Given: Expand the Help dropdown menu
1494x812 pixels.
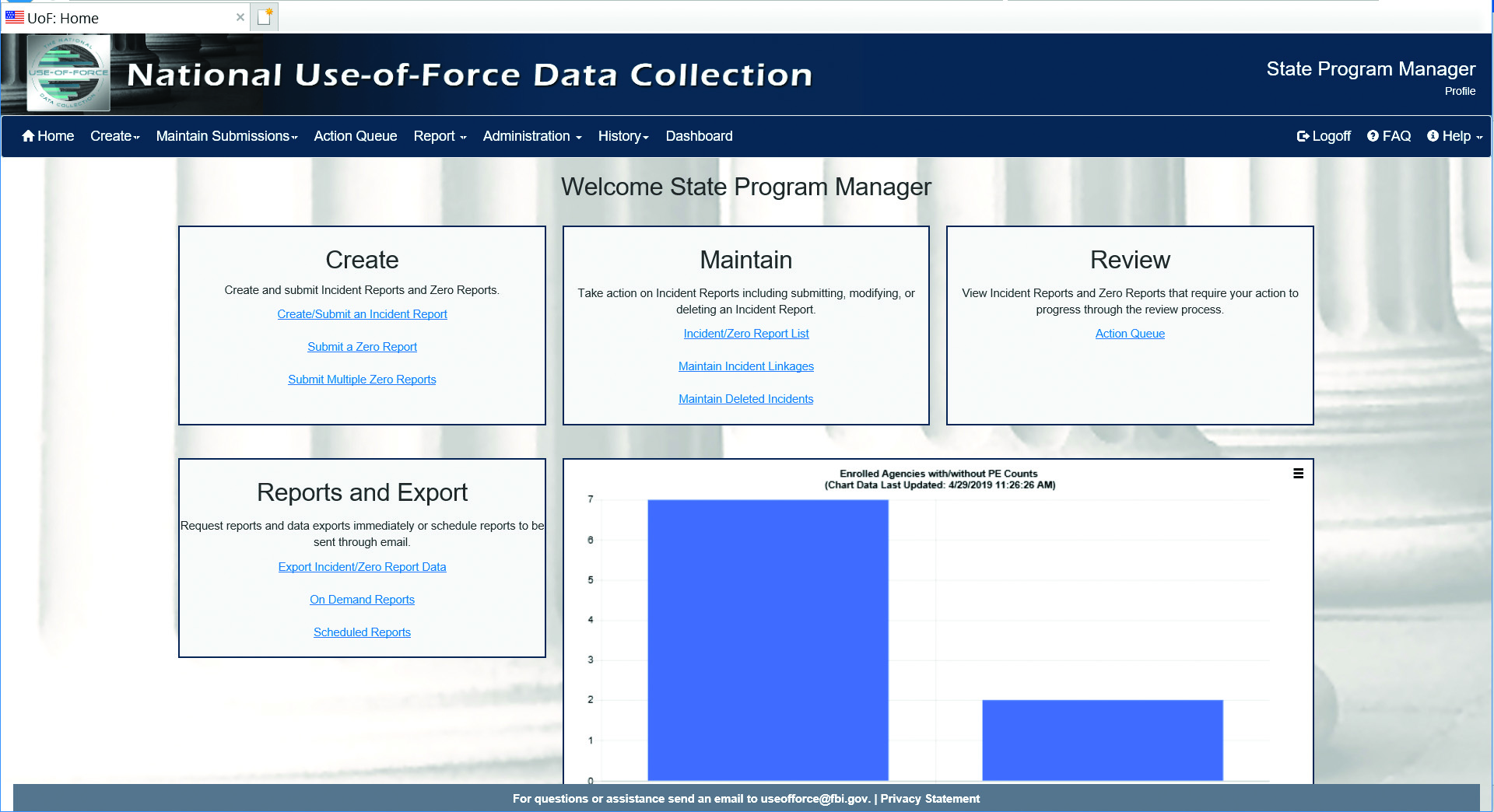Looking at the screenshot, I should click(1455, 136).
